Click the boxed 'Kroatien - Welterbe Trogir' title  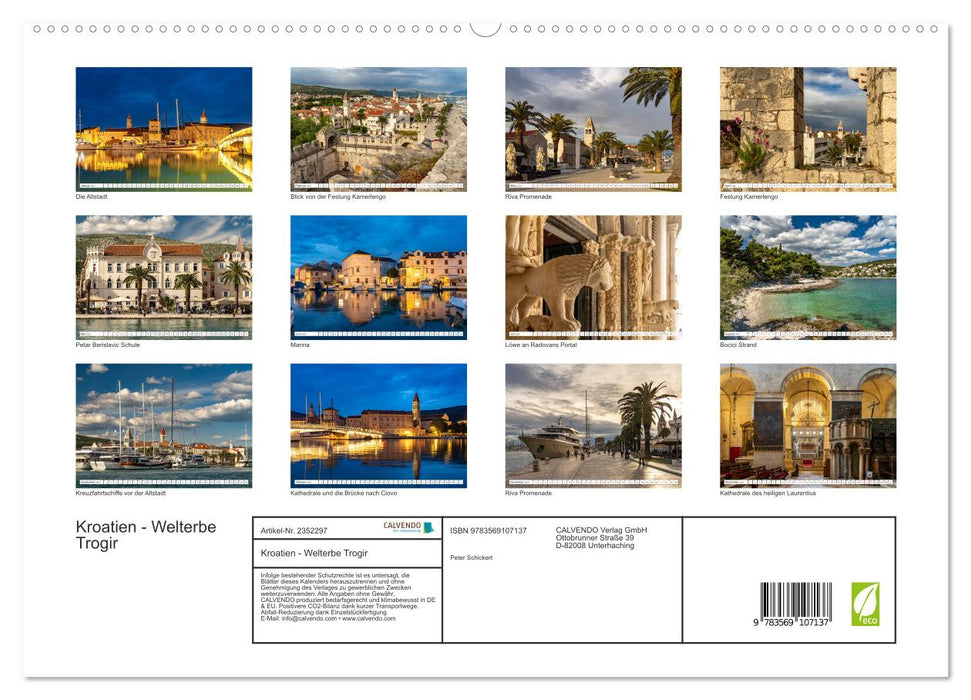(x=314, y=553)
